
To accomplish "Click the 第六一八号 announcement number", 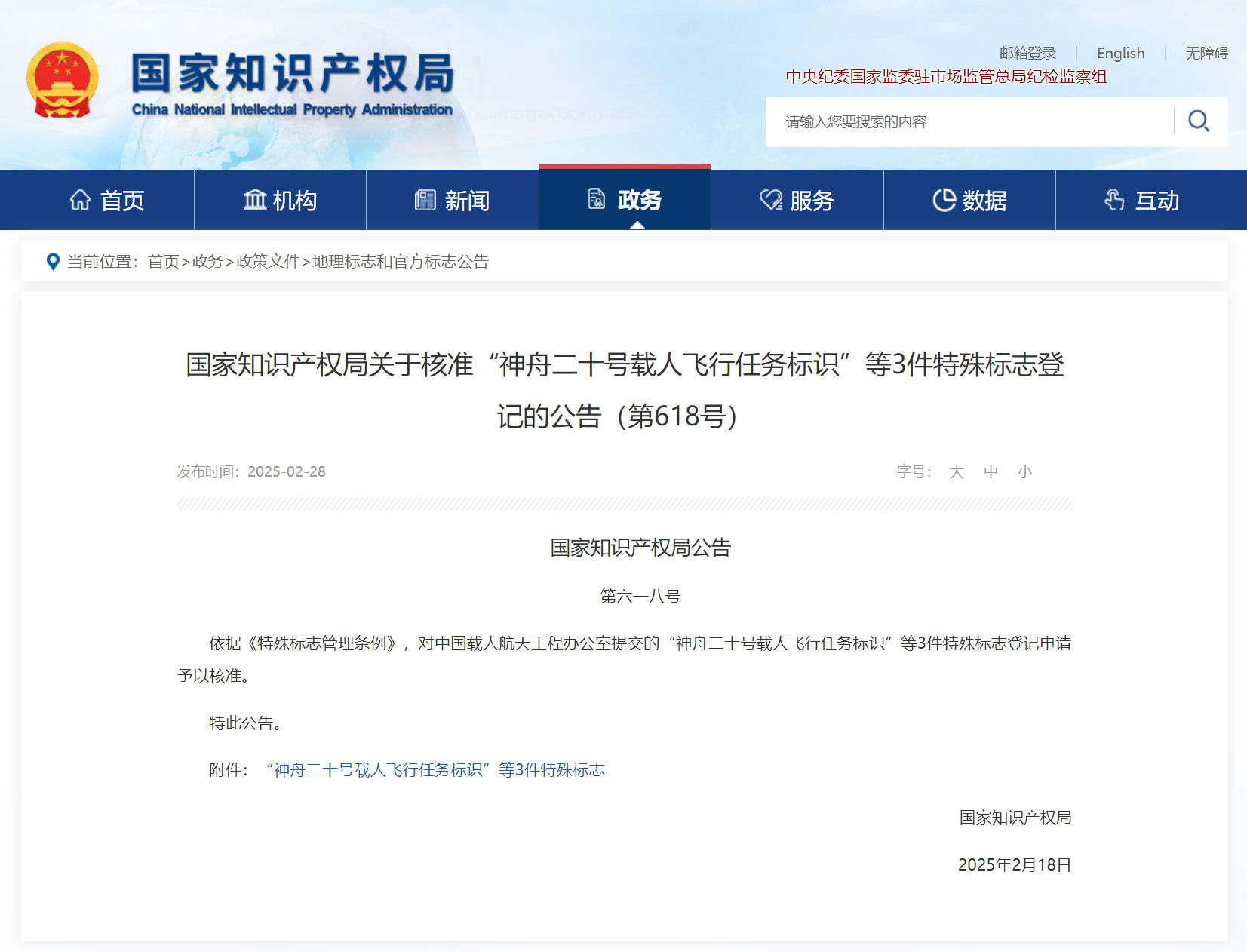I will (x=640, y=596).
